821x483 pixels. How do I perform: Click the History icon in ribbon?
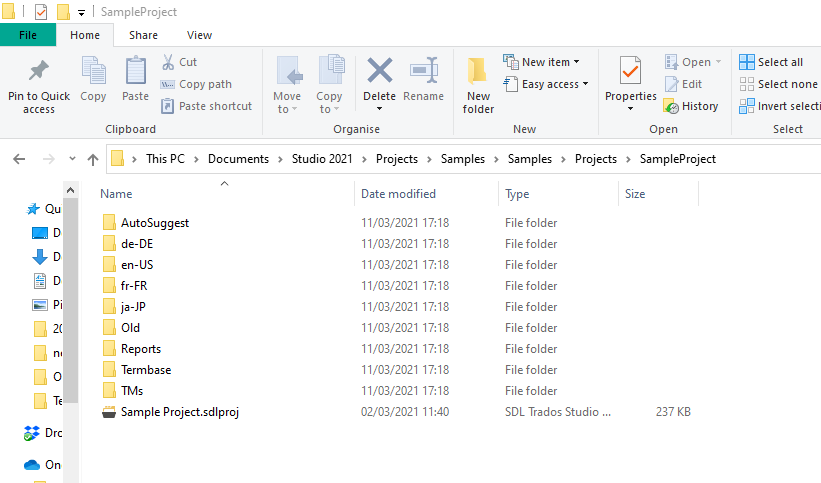tap(672, 106)
